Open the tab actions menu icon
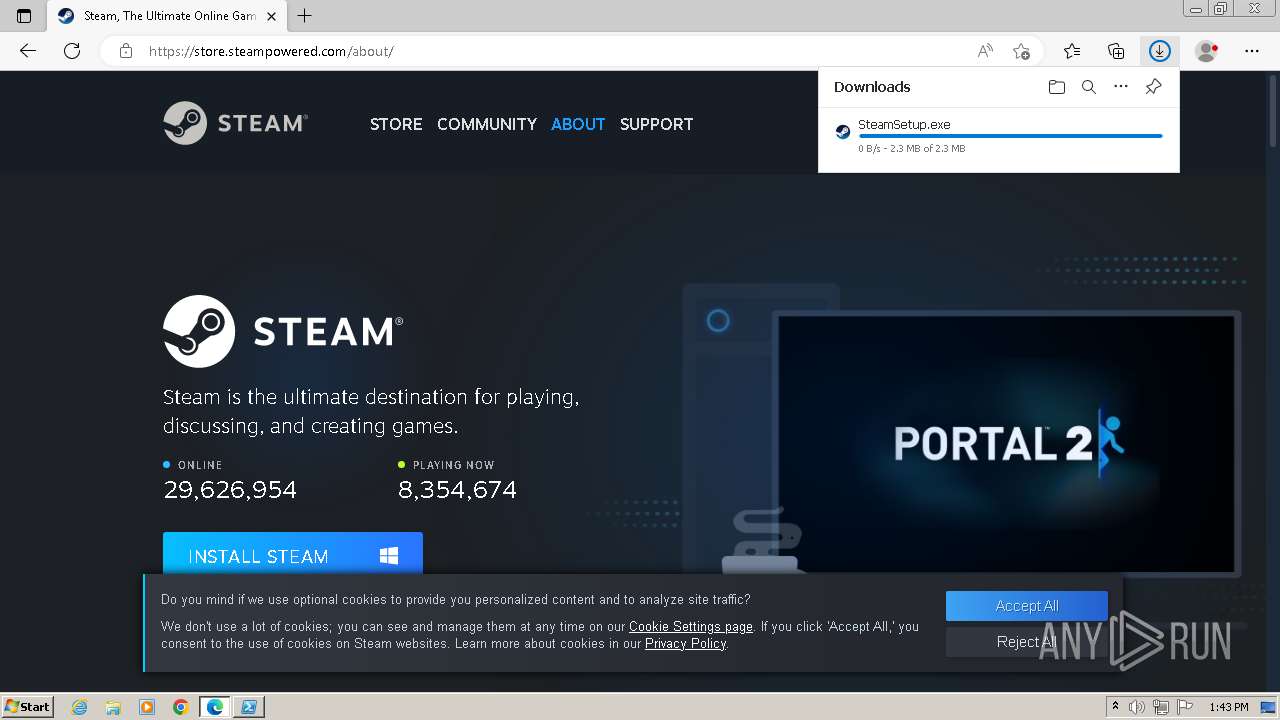 click(24, 16)
